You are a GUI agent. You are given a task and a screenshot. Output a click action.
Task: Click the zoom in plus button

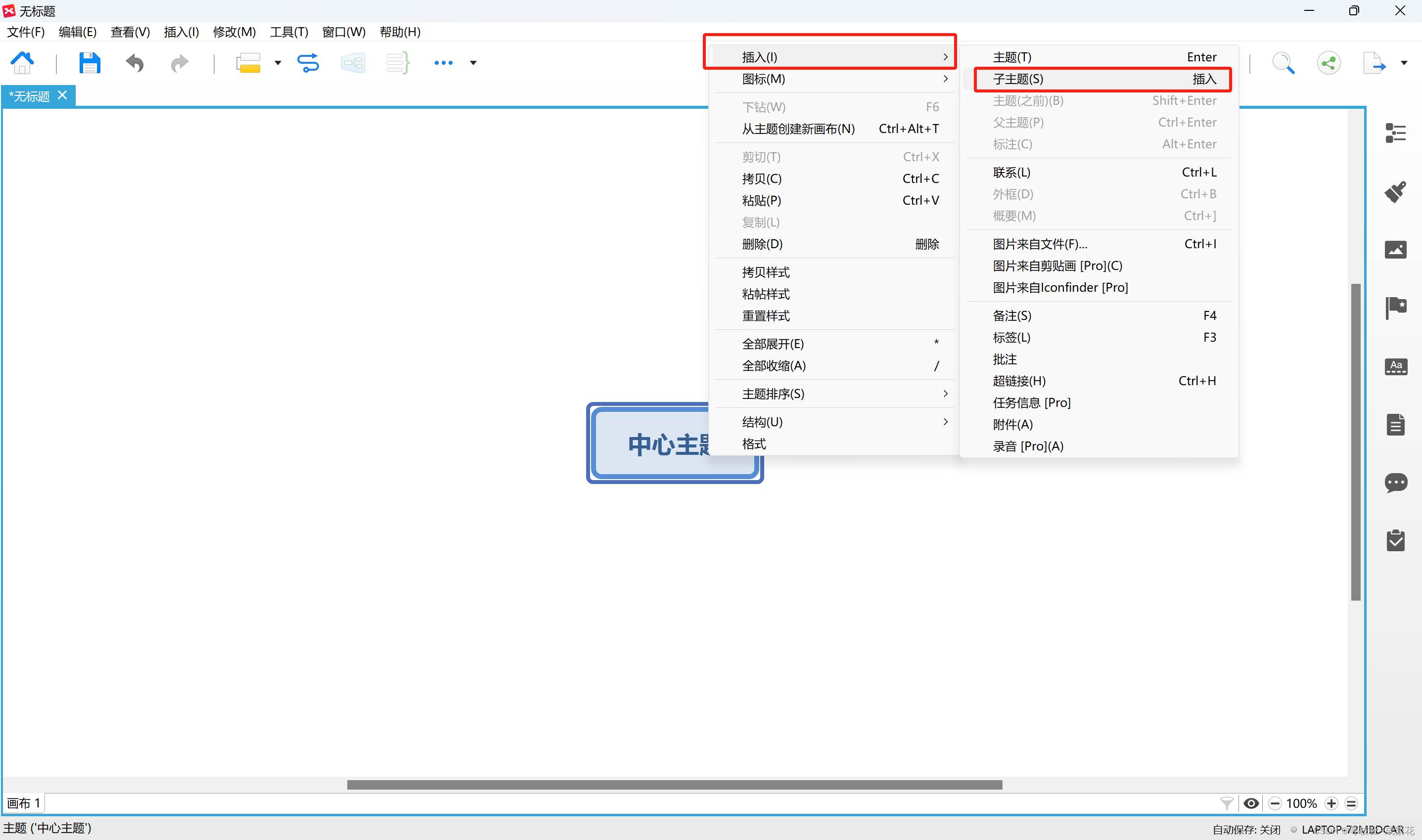[1331, 803]
